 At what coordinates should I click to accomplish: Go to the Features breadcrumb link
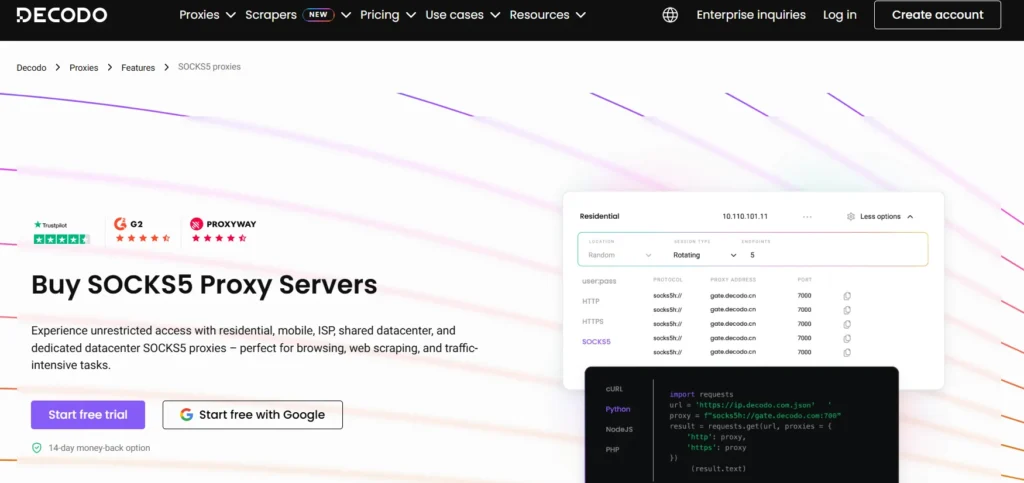click(138, 67)
